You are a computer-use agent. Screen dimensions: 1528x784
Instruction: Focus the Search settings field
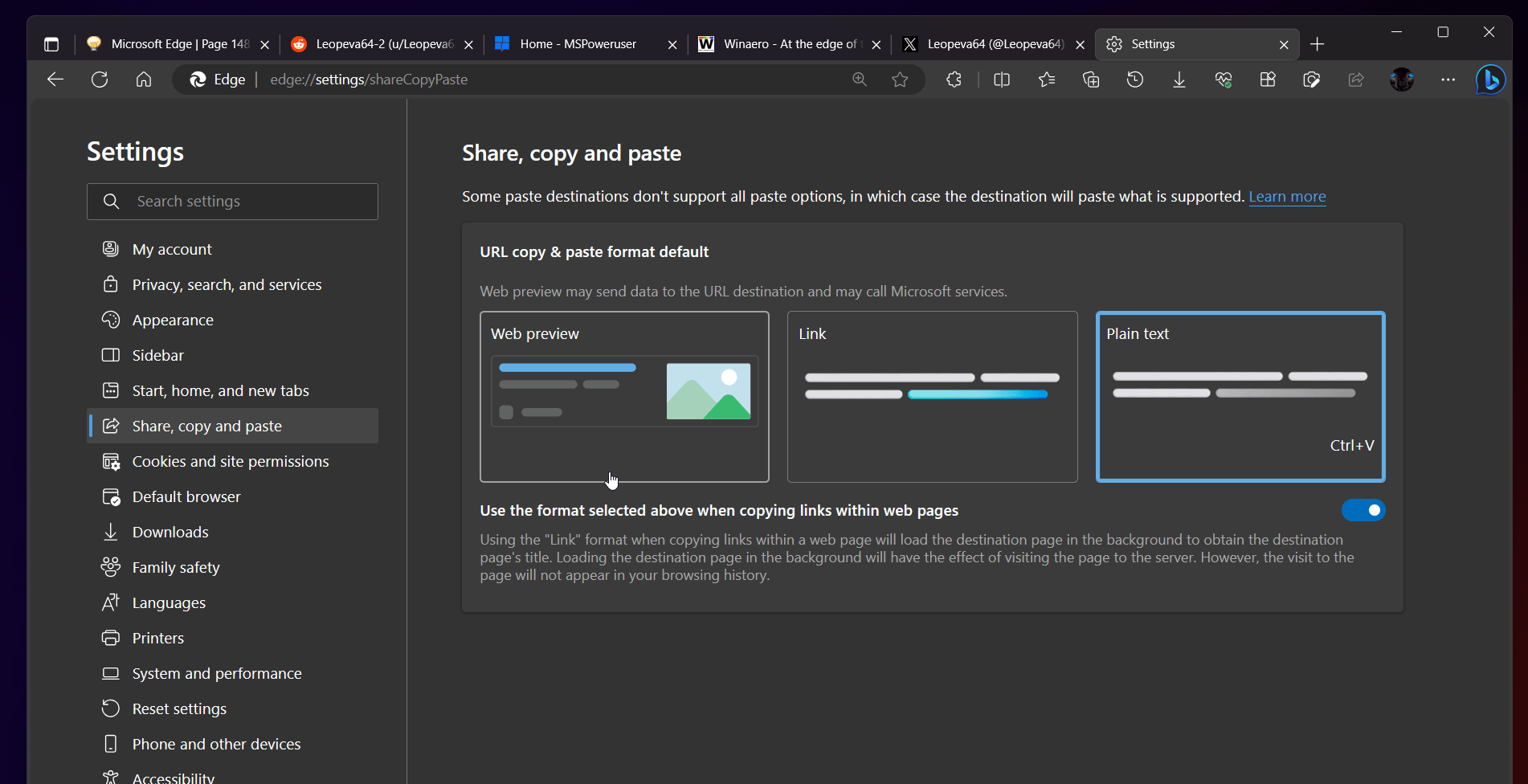coord(232,202)
